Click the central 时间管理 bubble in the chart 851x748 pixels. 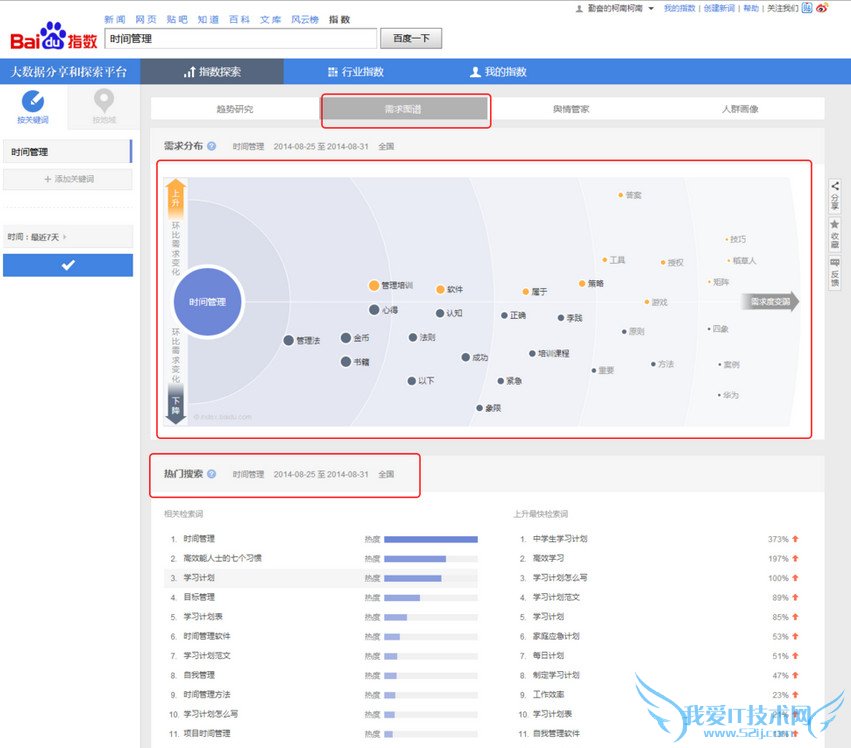pos(207,302)
